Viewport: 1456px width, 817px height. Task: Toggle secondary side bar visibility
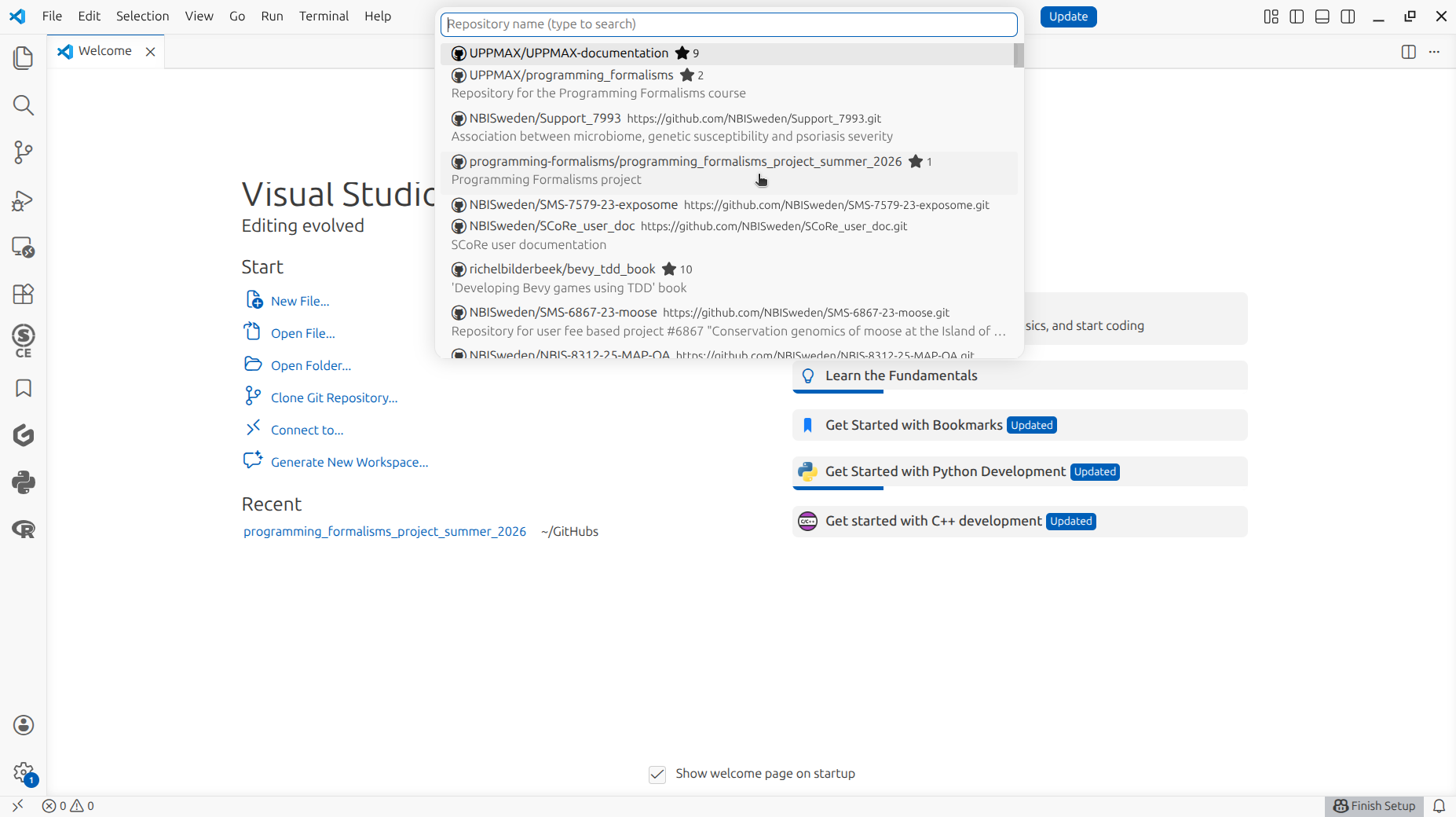1348,16
